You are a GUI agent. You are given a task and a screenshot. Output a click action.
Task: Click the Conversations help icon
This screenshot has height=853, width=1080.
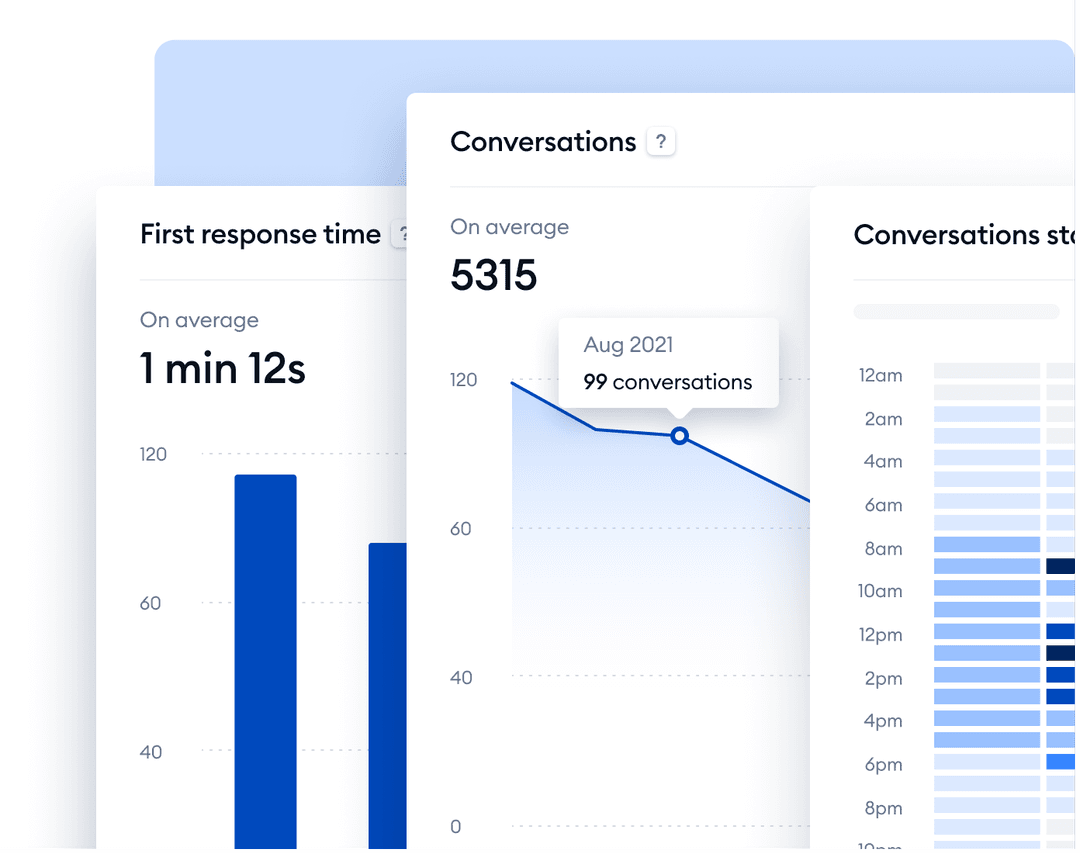pyautogui.click(x=661, y=141)
